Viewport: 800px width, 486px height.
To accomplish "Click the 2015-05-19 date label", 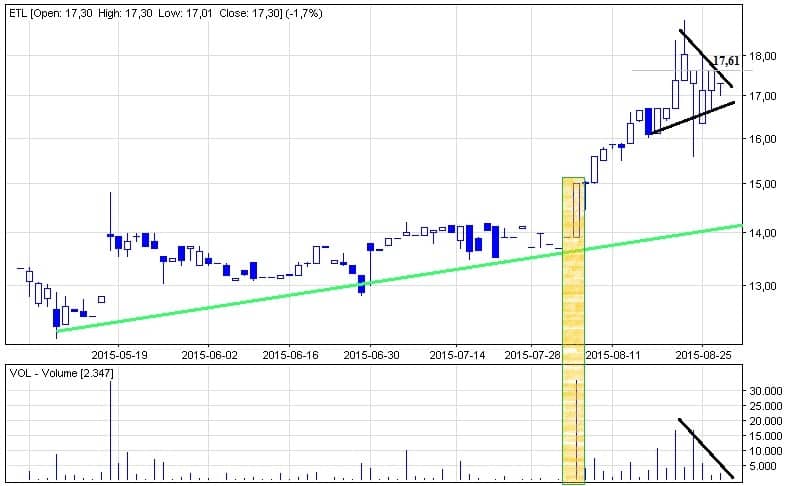I will 119,354.
